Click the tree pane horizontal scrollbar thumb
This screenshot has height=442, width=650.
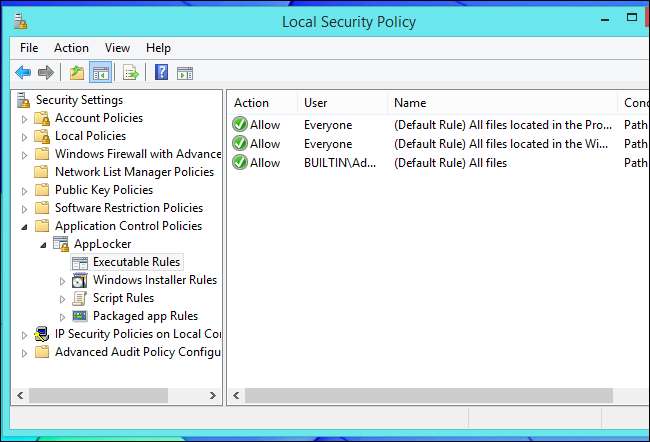tap(98, 396)
